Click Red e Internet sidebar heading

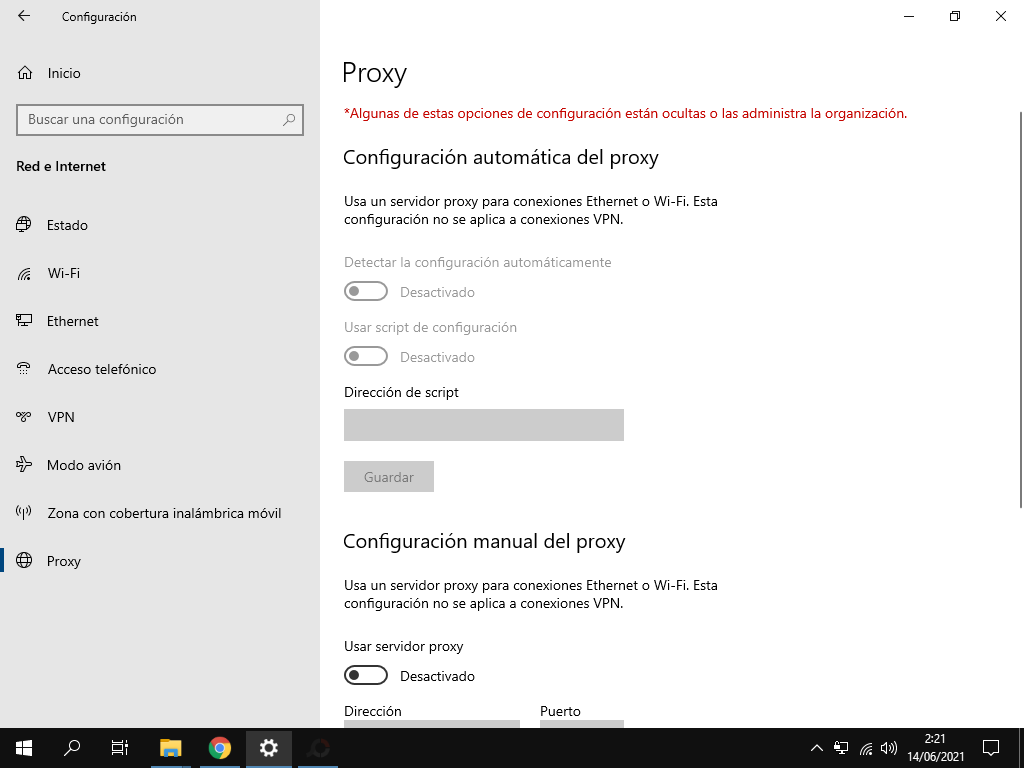click(61, 167)
